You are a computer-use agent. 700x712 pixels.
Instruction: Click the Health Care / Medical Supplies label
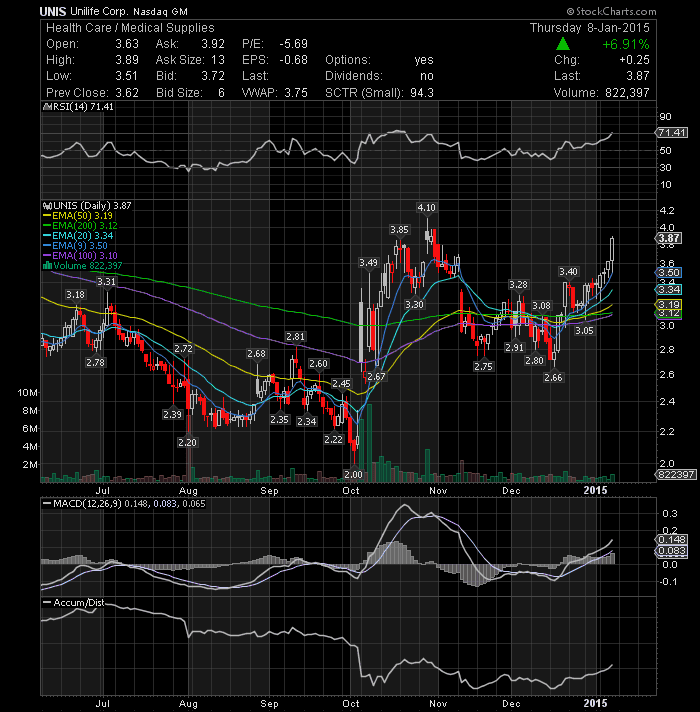[x=130, y=28]
